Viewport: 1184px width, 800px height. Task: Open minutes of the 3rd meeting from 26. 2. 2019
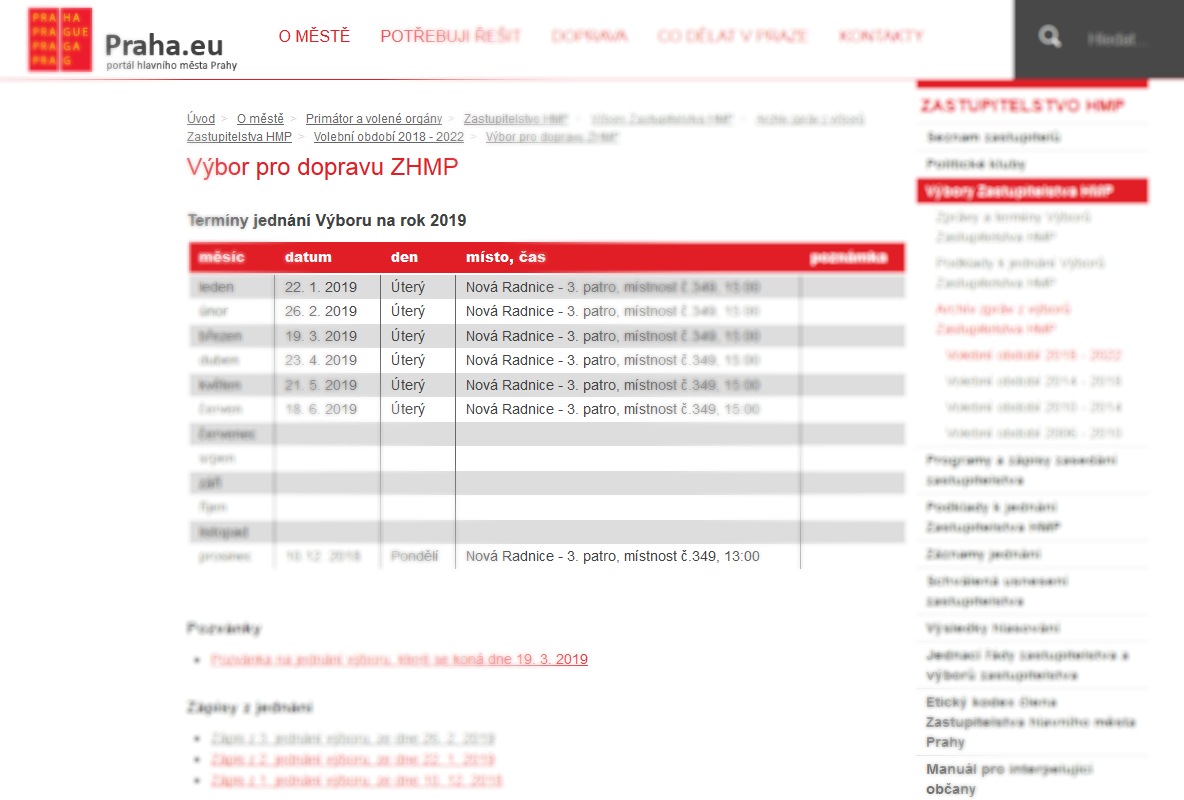coord(352,739)
